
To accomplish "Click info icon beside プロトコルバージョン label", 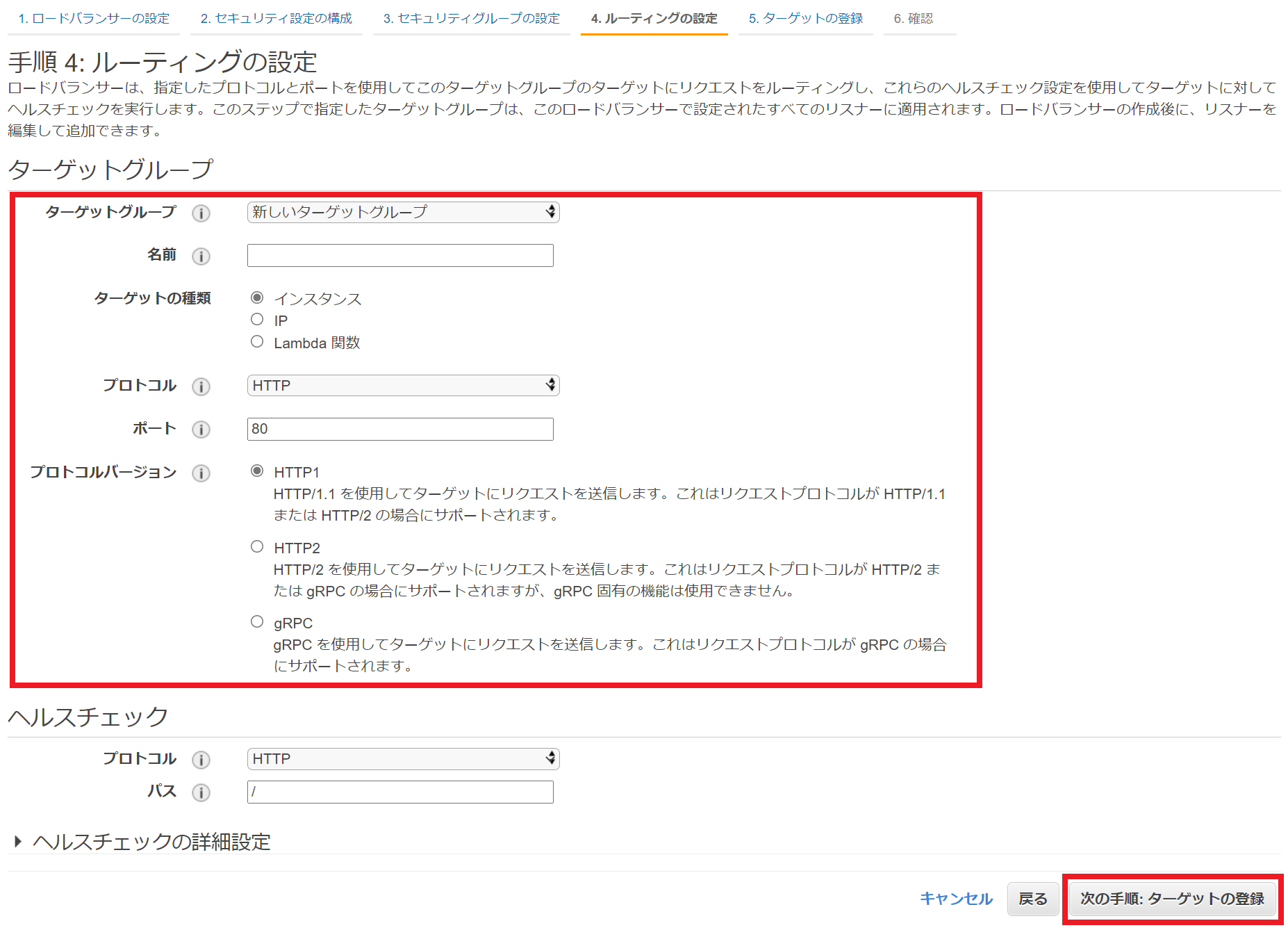I will click(201, 473).
